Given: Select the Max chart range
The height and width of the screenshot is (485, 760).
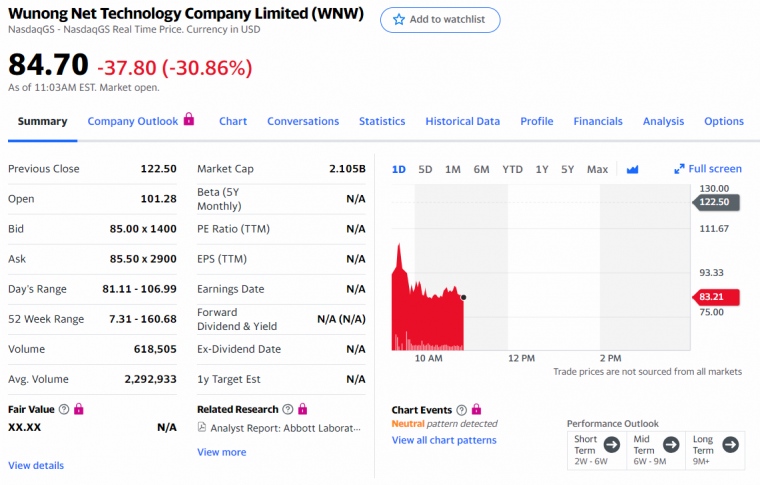Looking at the screenshot, I should pos(597,169).
